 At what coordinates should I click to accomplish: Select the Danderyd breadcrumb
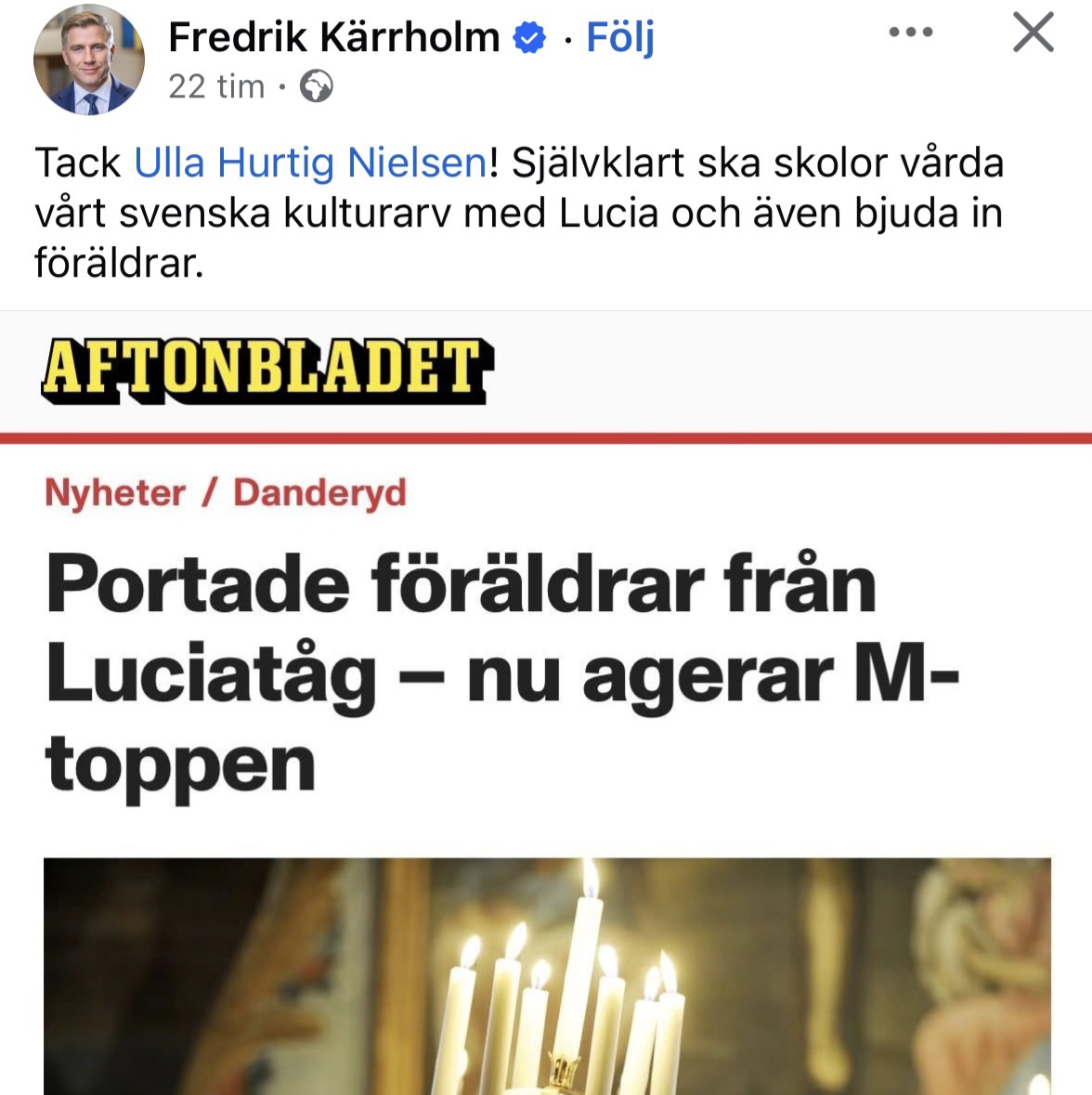pos(319,493)
